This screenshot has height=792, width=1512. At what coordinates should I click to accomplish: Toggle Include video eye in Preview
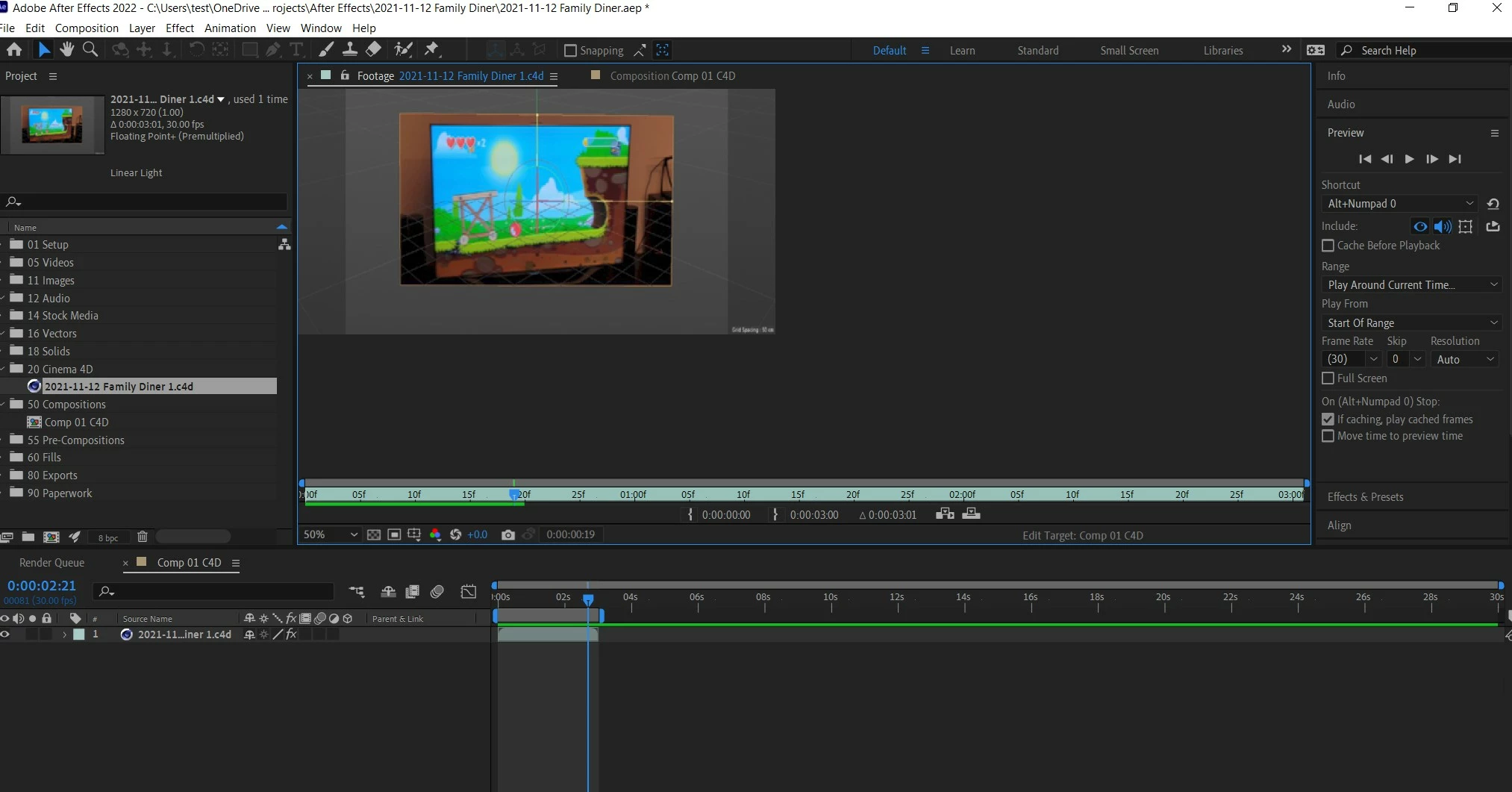tap(1420, 226)
